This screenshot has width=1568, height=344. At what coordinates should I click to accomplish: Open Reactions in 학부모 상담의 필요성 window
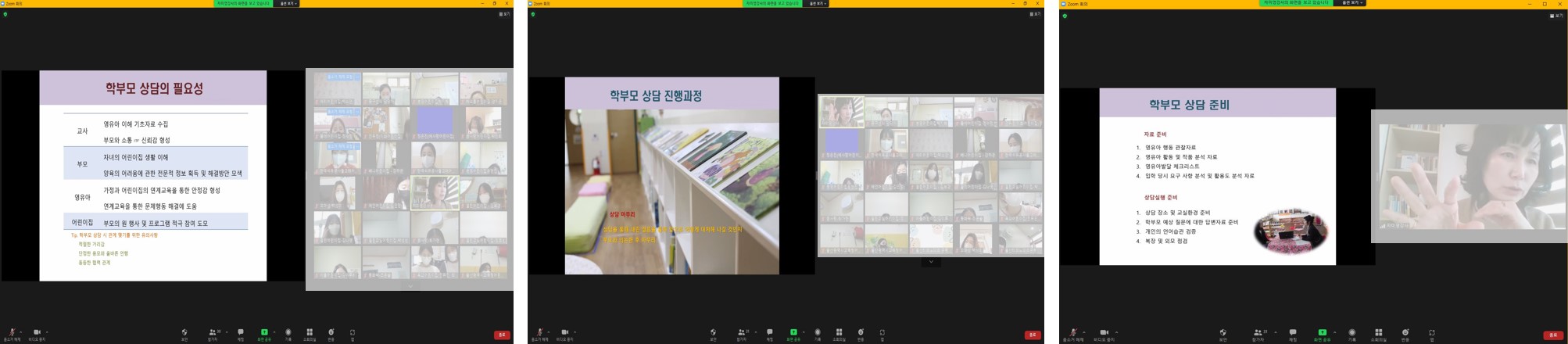(x=331, y=333)
